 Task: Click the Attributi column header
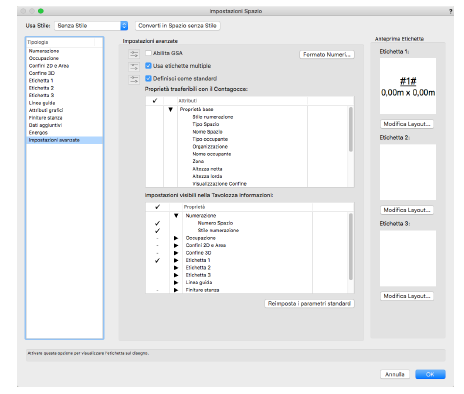(x=242, y=101)
